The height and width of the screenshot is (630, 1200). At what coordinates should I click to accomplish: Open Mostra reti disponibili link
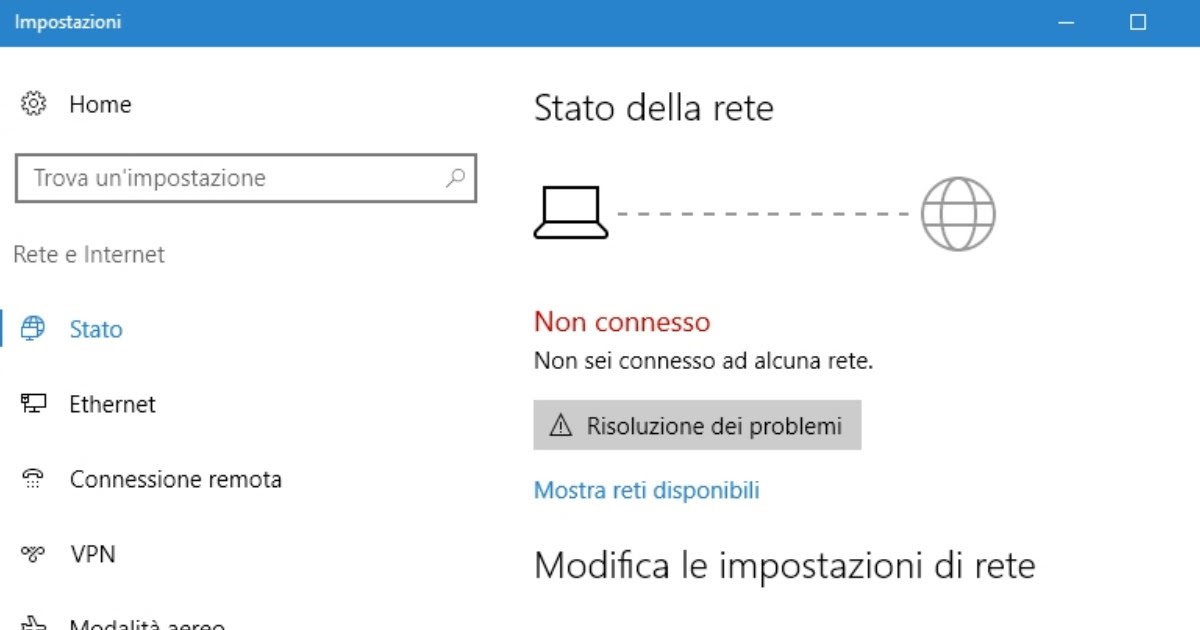[x=647, y=490]
